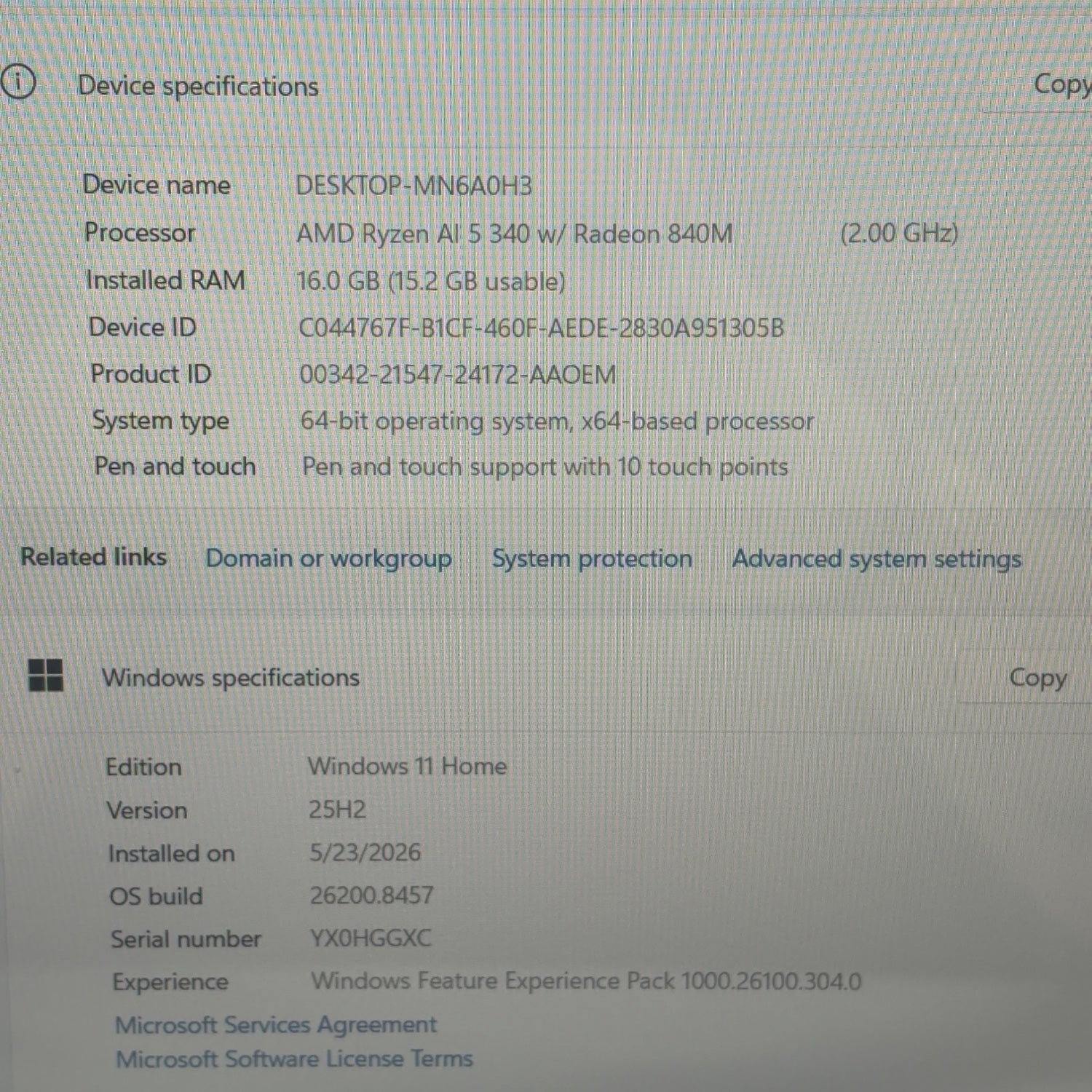
Task: Click the Product ID label
Action: tap(151, 373)
